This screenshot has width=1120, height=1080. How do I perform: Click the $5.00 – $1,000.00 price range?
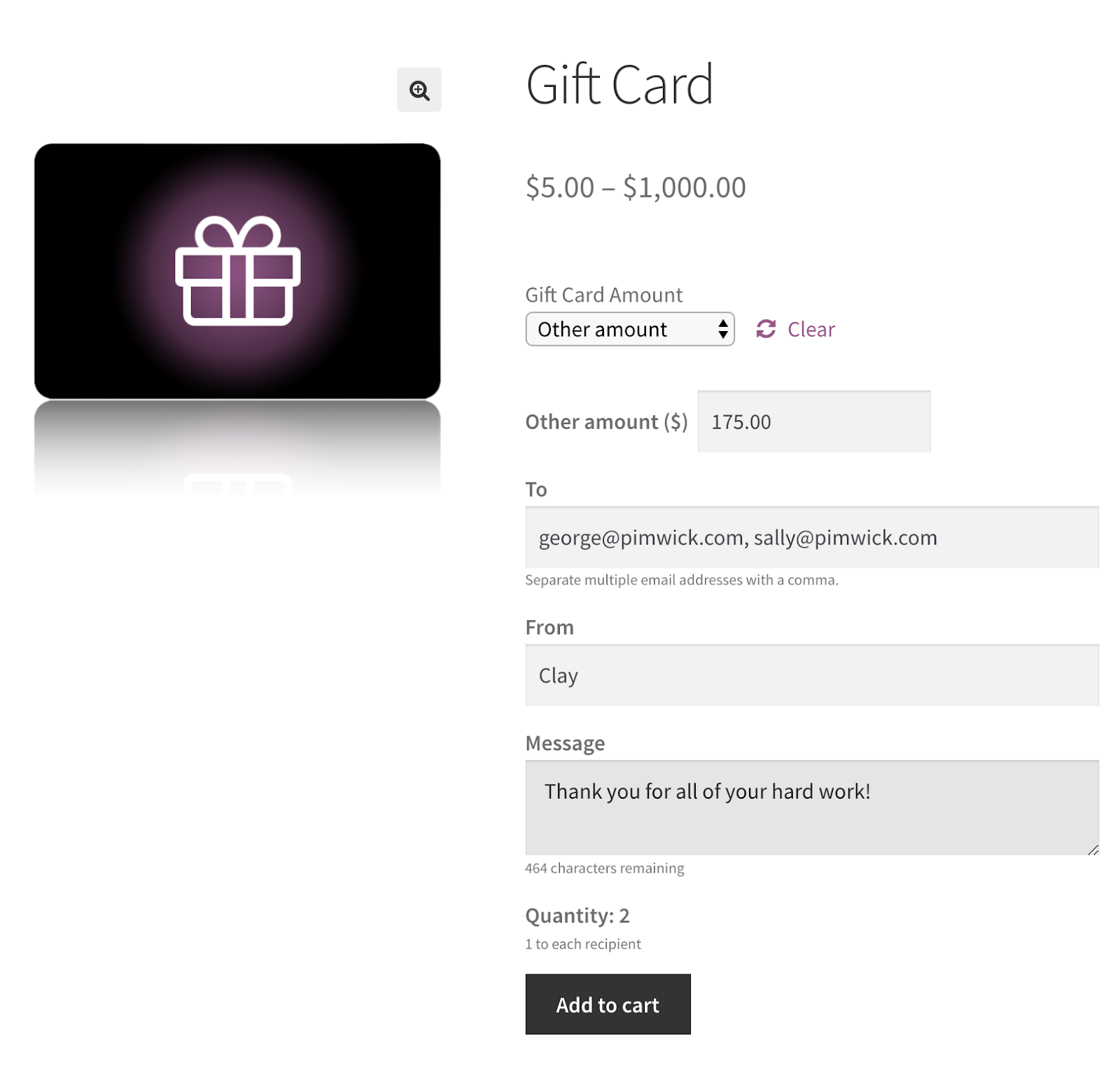tap(636, 188)
